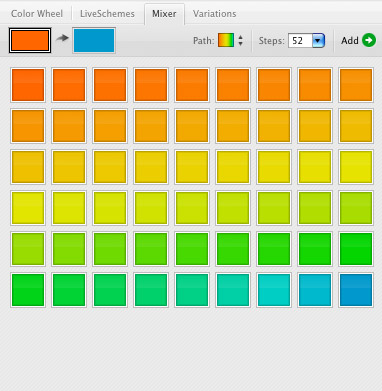Viewport: 382px width, 391px height.
Task: Click the Add button label
Action: (350, 41)
